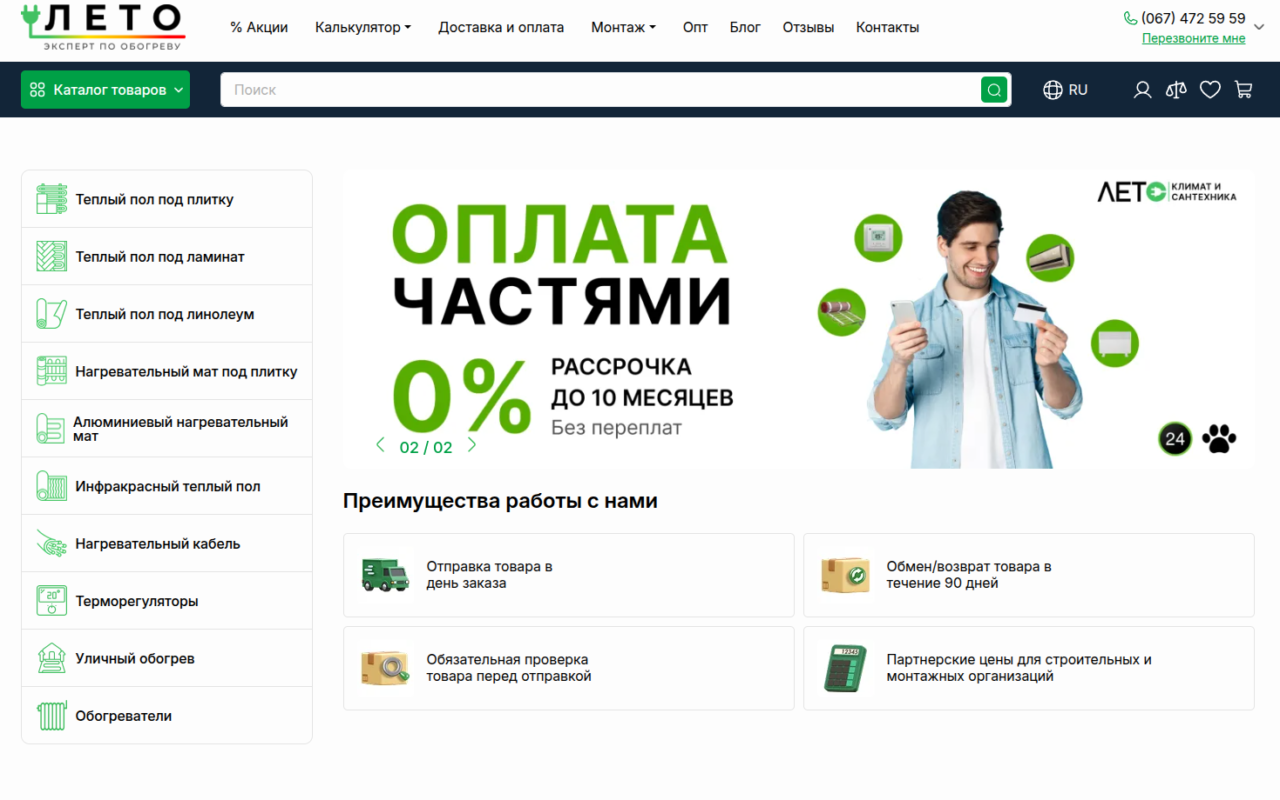Image resolution: width=1280 pixels, height=800 pixels.
Task: Expand the Каталог товаров dropdown
Action: [x=105, y=90]
